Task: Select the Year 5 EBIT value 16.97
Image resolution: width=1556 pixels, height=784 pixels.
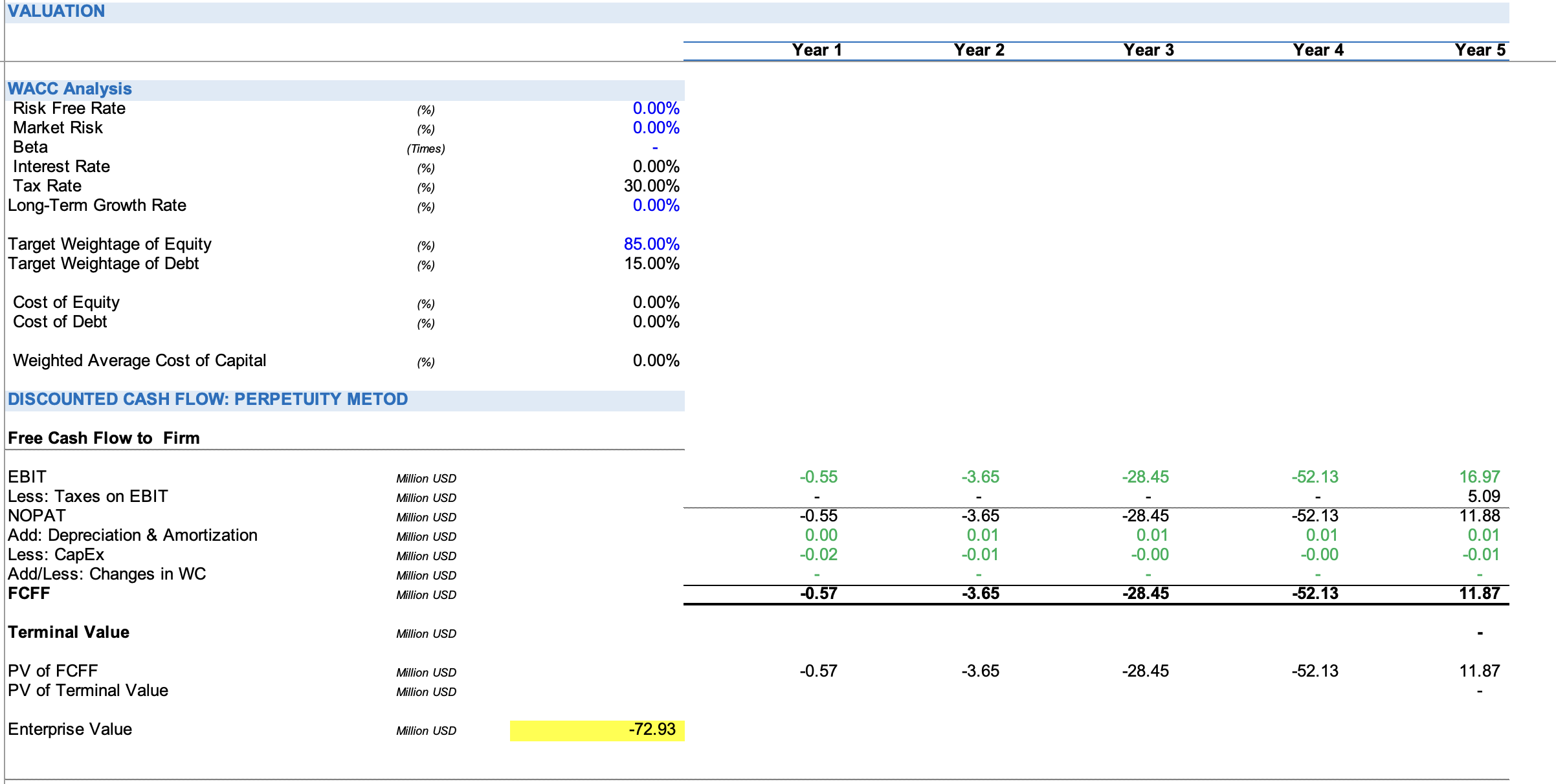Action: [x=1479, y=477]
